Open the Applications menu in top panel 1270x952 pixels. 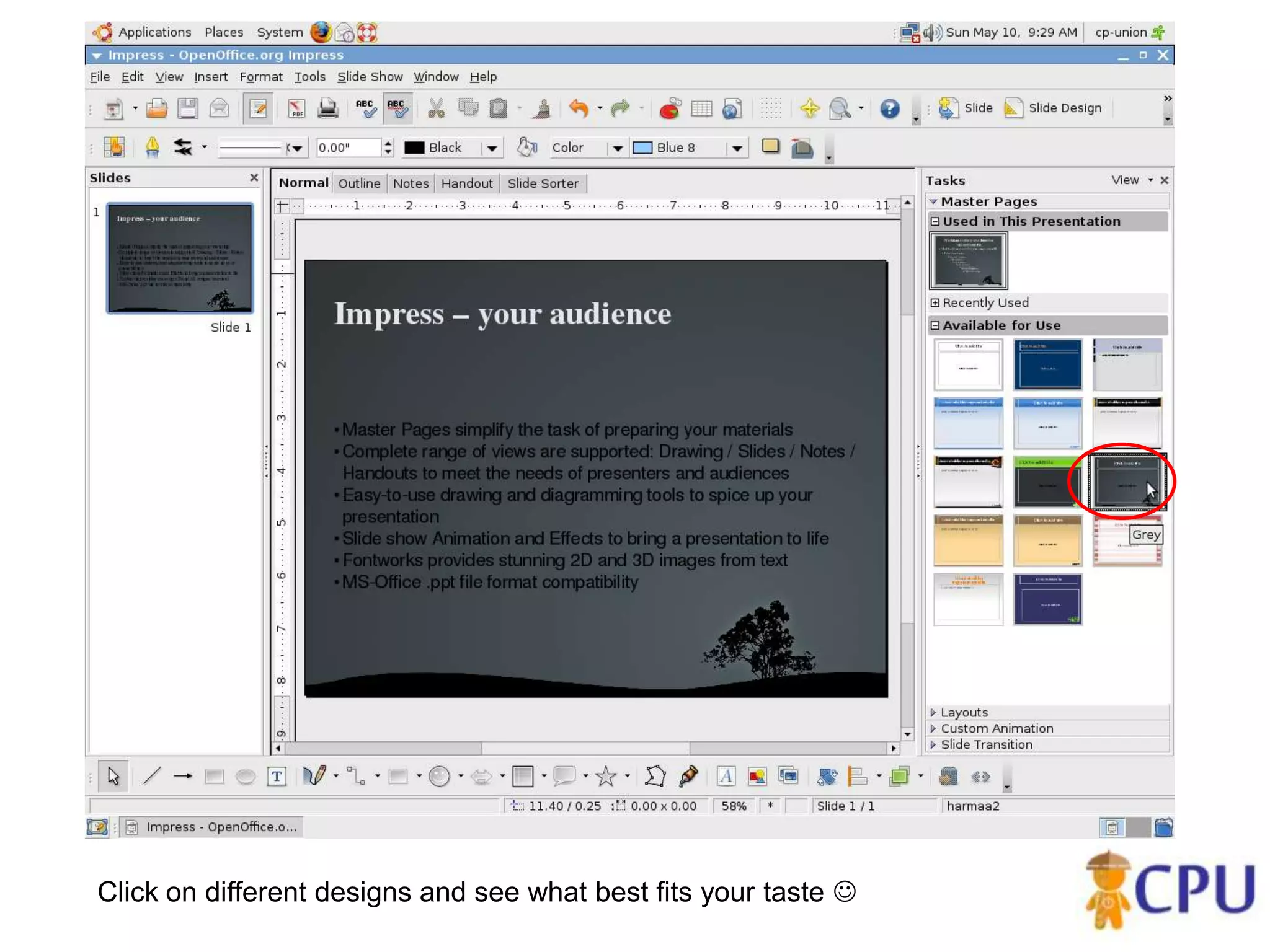154,32
